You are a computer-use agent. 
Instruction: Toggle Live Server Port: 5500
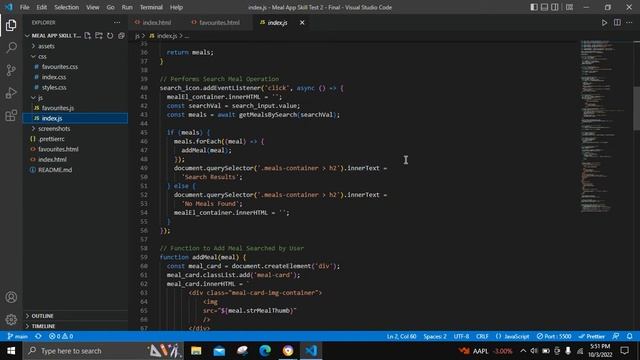tap(554, 336)
